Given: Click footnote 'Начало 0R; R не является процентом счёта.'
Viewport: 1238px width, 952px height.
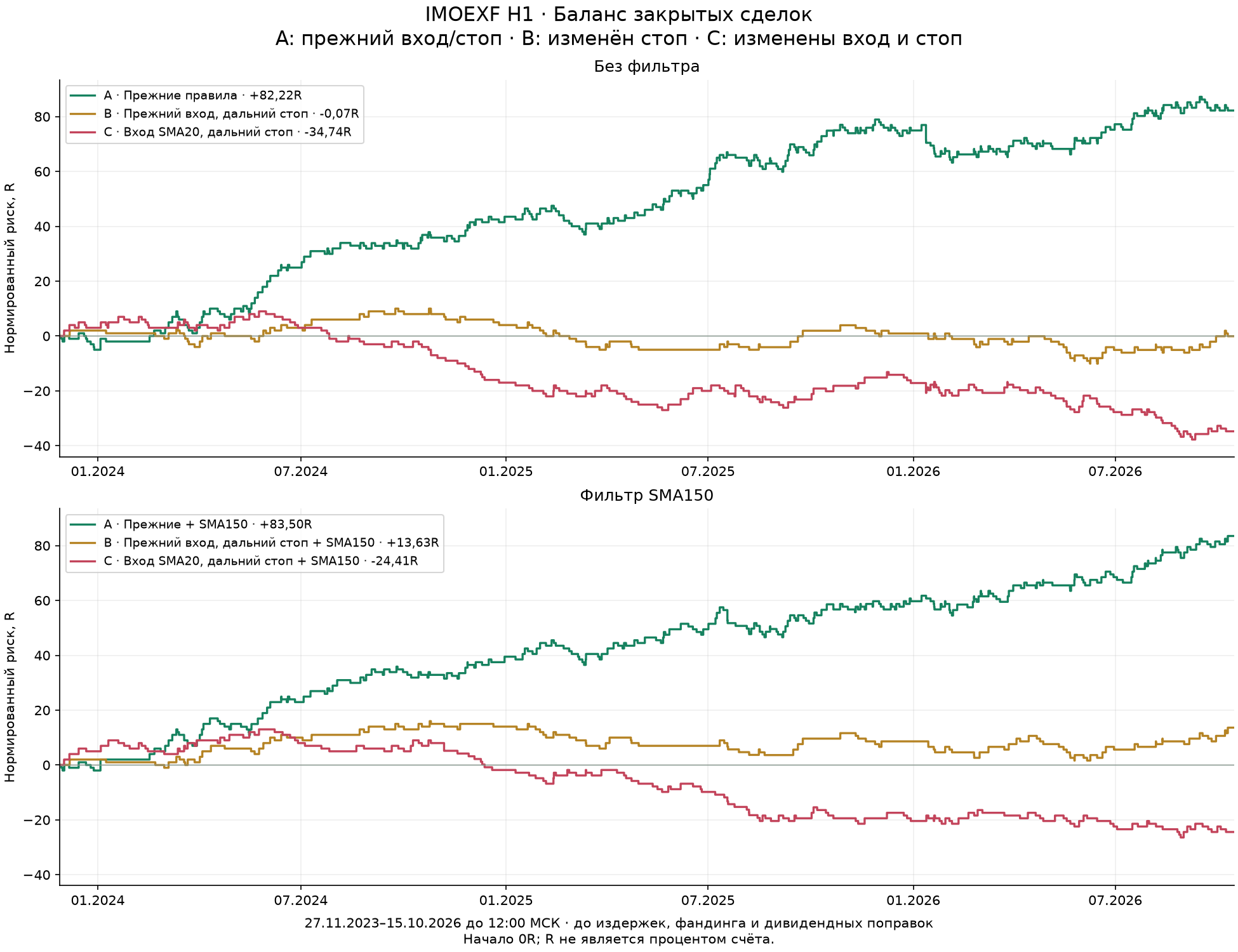Looking at the screenshot, I should click(618, 939).
